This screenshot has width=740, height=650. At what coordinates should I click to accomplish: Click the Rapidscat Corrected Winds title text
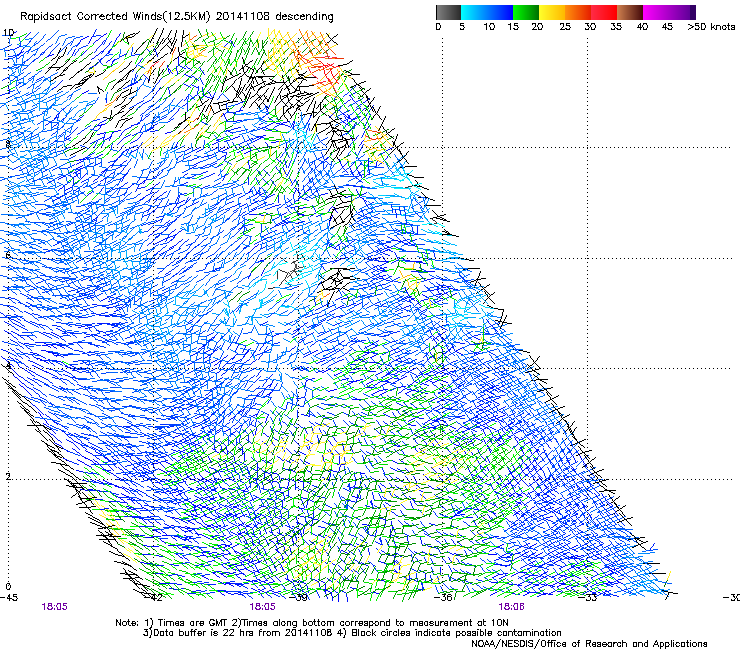pos(177,17)
